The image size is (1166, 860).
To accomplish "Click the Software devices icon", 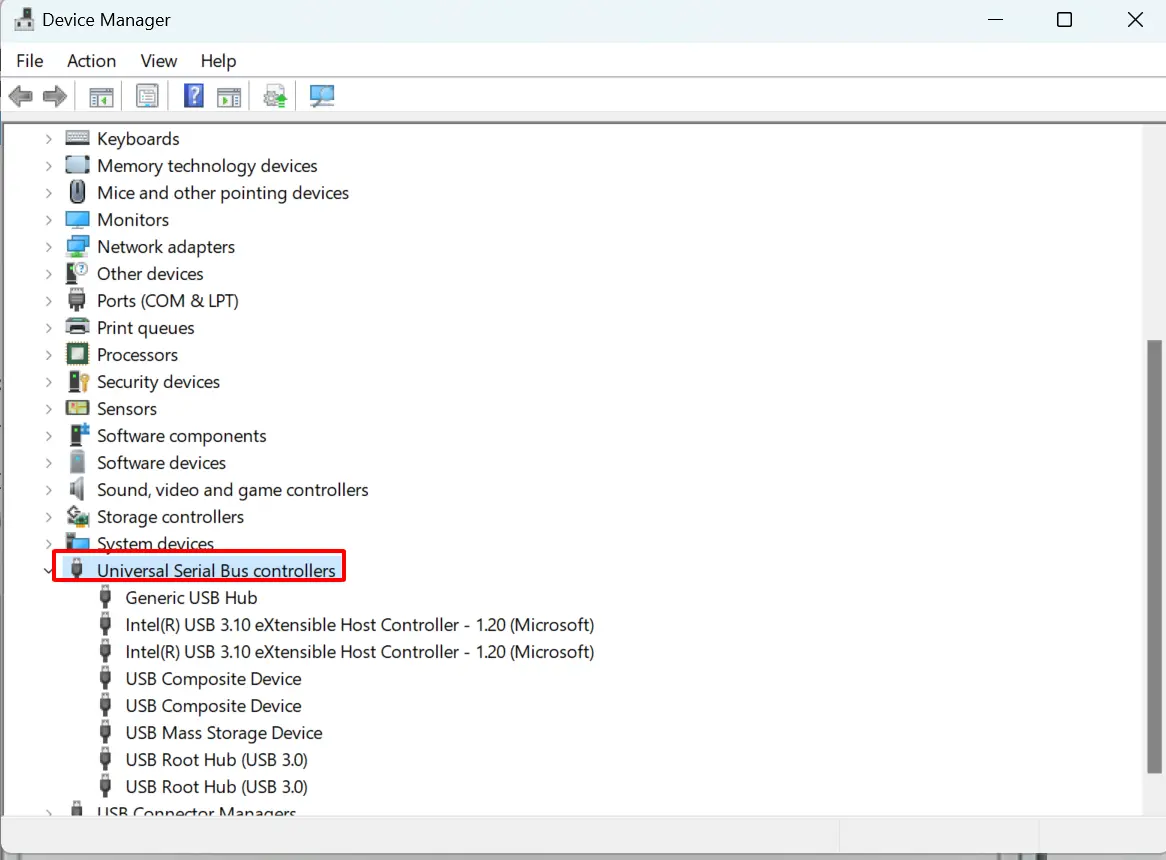I will click(x=77, y=462).
